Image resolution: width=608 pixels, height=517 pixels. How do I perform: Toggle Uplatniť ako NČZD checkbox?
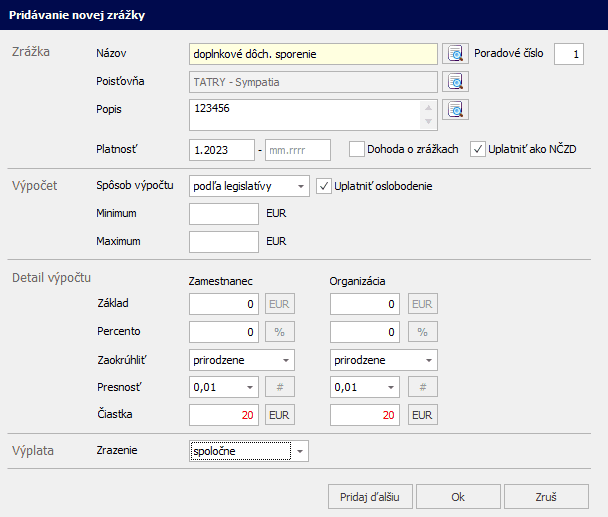pos(478,150)
